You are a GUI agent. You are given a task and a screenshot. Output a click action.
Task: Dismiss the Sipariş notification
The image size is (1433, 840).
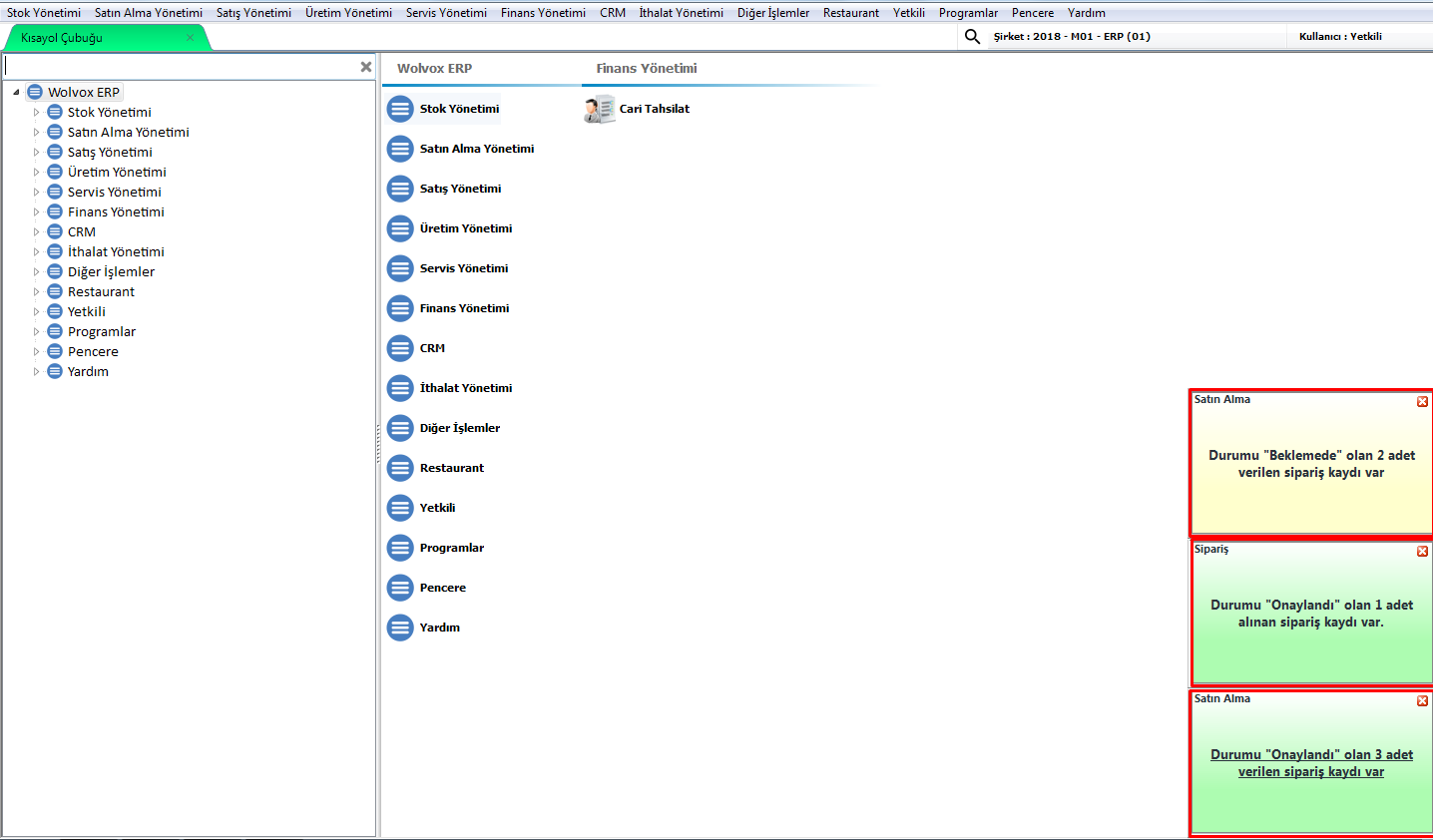coord(1422,551)
